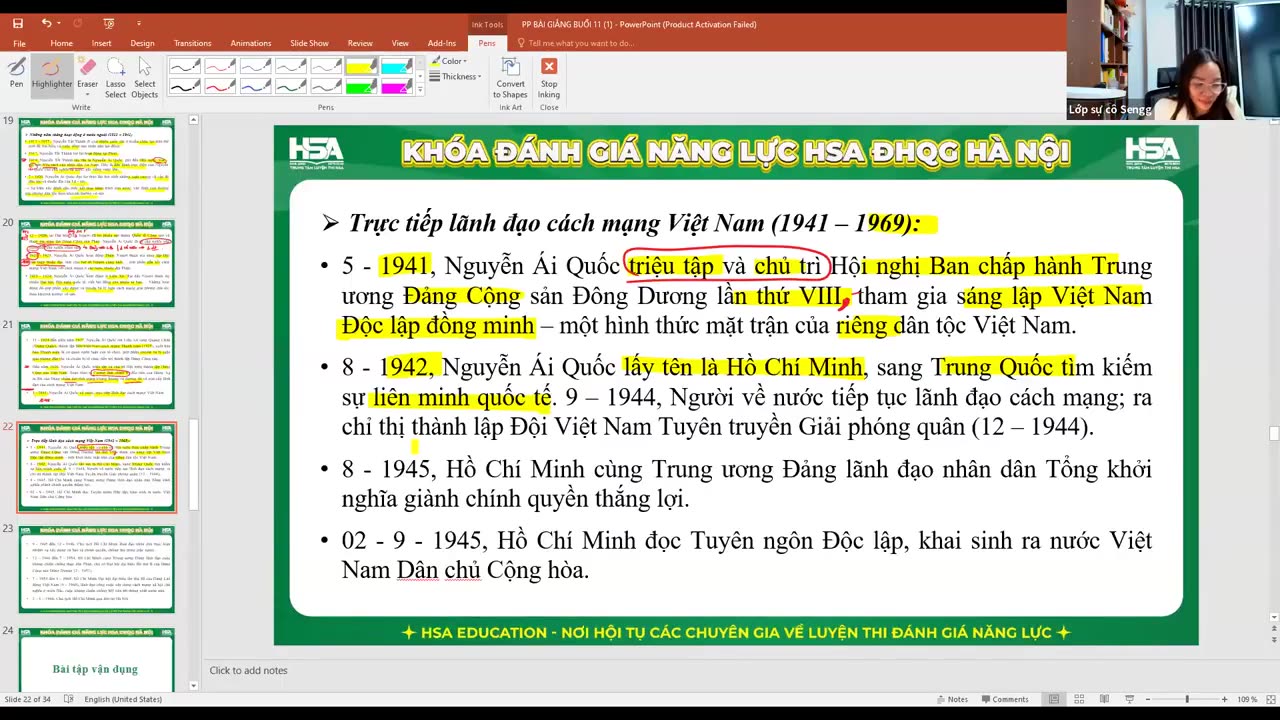Open the pen Color dropdown

click(449, 61)
